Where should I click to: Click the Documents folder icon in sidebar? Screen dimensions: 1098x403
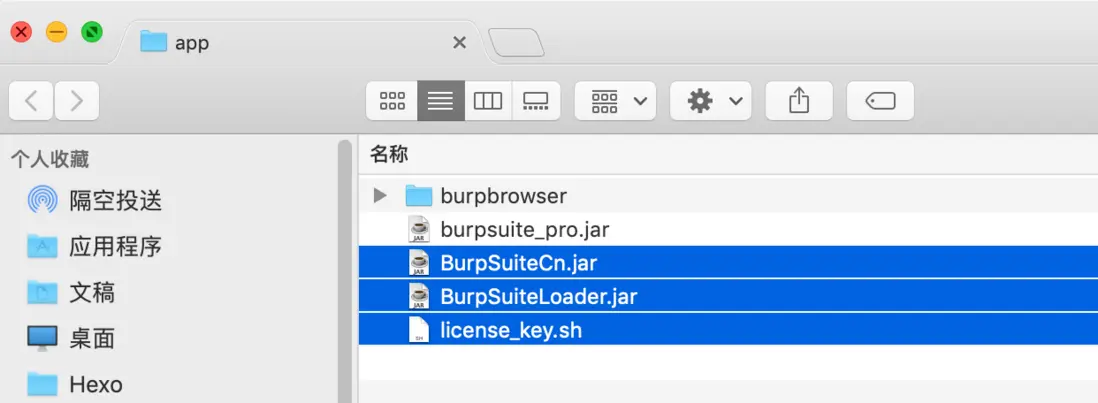[42, 292]
